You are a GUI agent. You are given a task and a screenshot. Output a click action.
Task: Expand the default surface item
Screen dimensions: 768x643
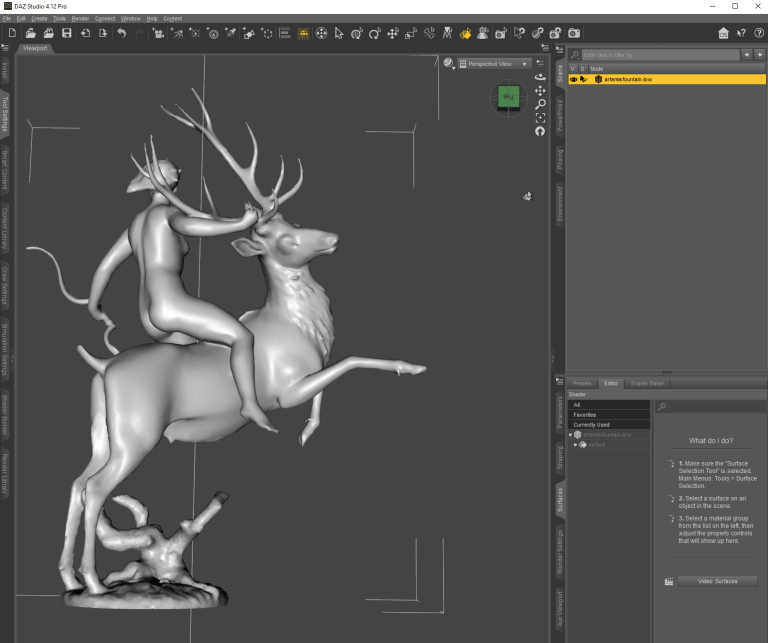tap(576, 445)
